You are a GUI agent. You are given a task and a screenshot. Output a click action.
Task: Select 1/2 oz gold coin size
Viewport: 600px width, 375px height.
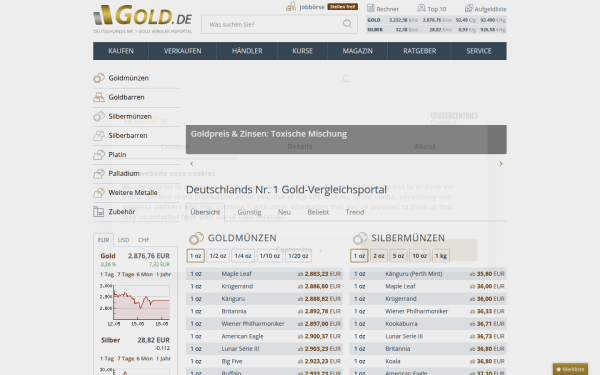point(218,256)
